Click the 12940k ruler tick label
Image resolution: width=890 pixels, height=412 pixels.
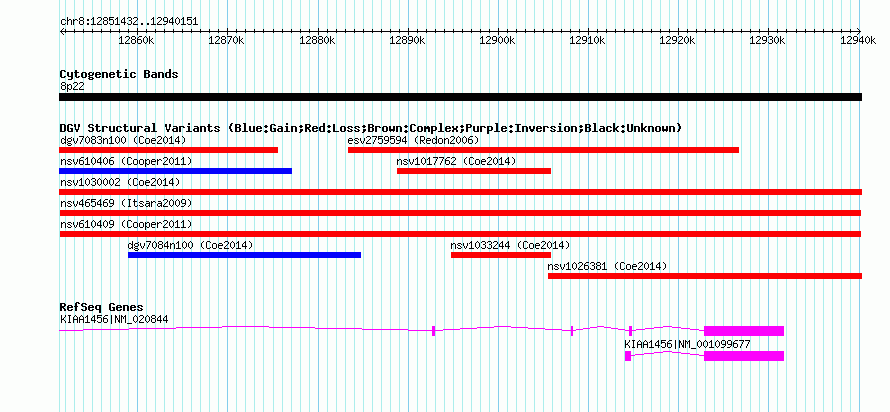[858, 41]
